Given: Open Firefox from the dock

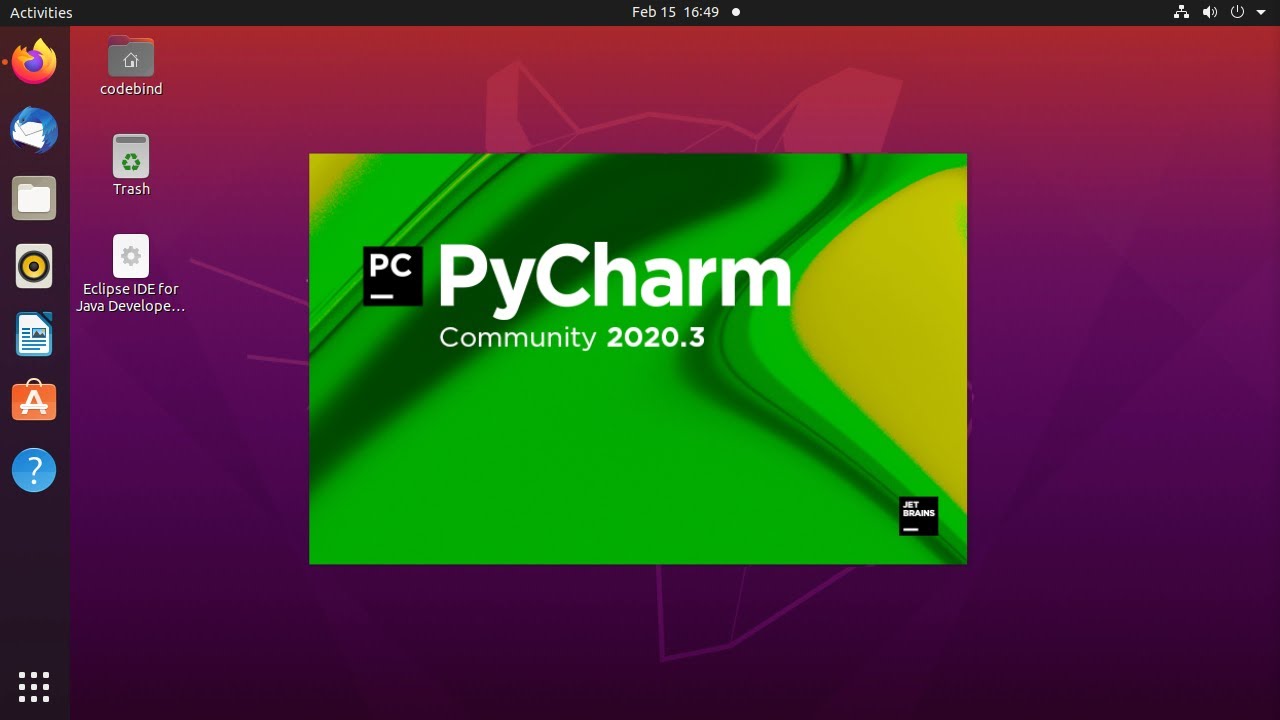Looking at the screenshot, I should tap(34, 62).
